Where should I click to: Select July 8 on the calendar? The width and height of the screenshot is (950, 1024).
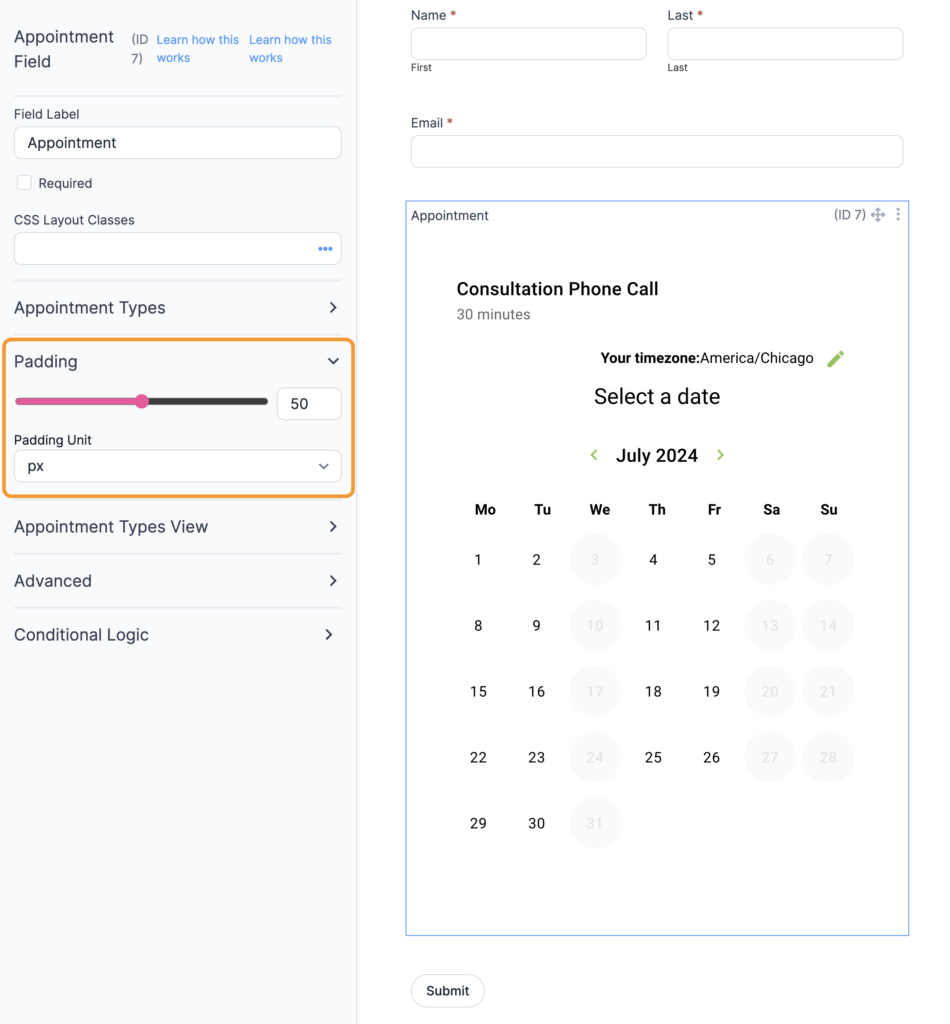click(x=478, y=626)
